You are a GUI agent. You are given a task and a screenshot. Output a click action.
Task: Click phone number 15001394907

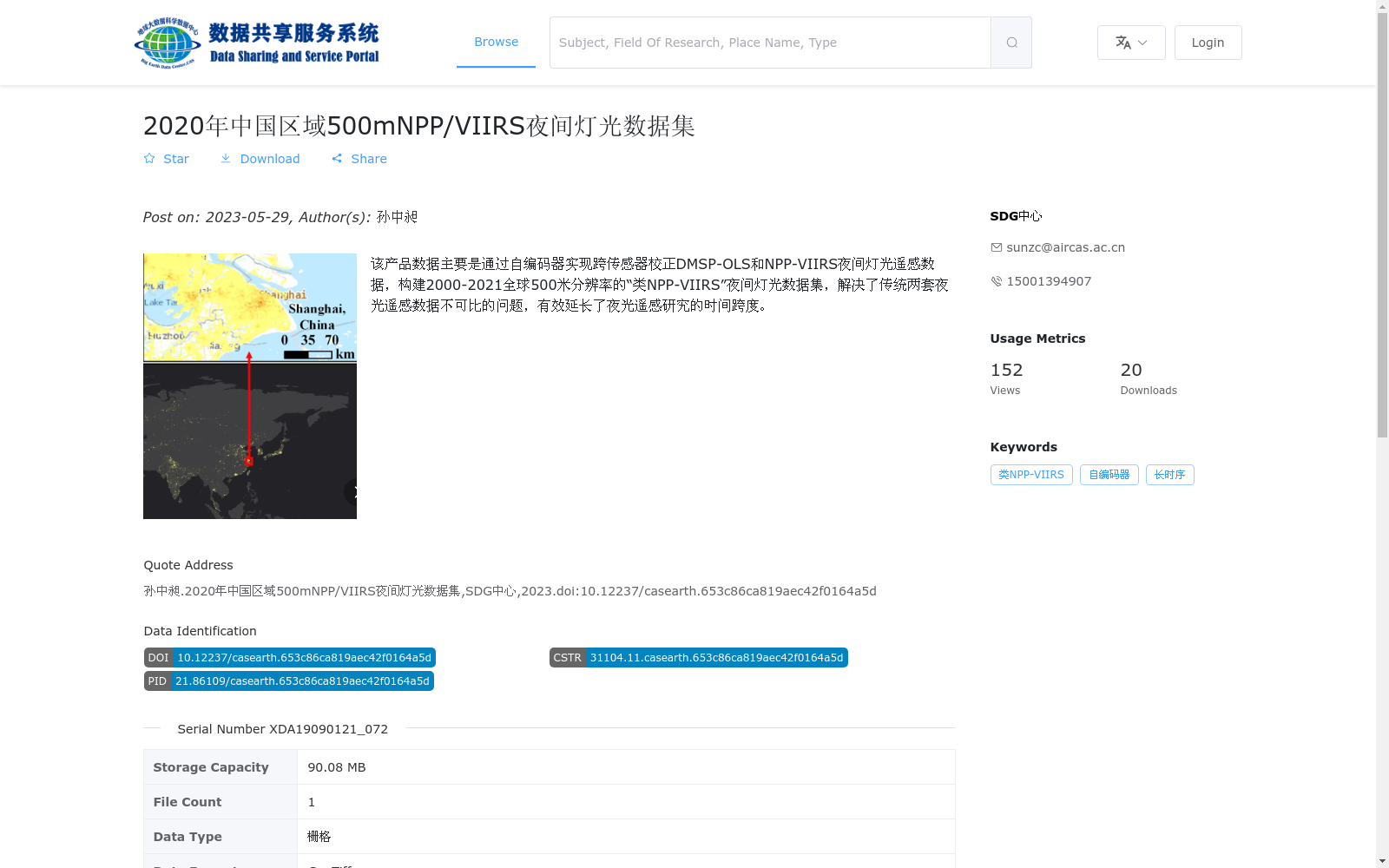[x=1049, y=281]
